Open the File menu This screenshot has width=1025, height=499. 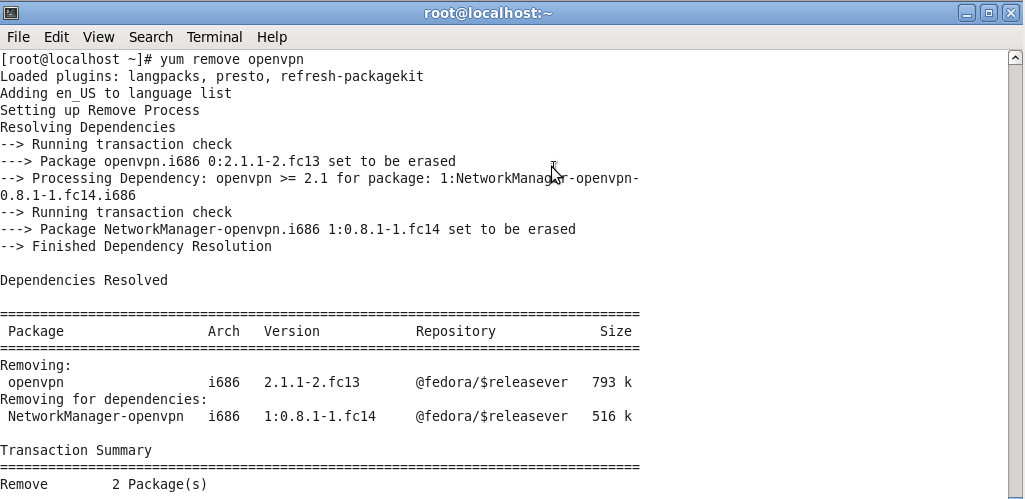(18, 37)
